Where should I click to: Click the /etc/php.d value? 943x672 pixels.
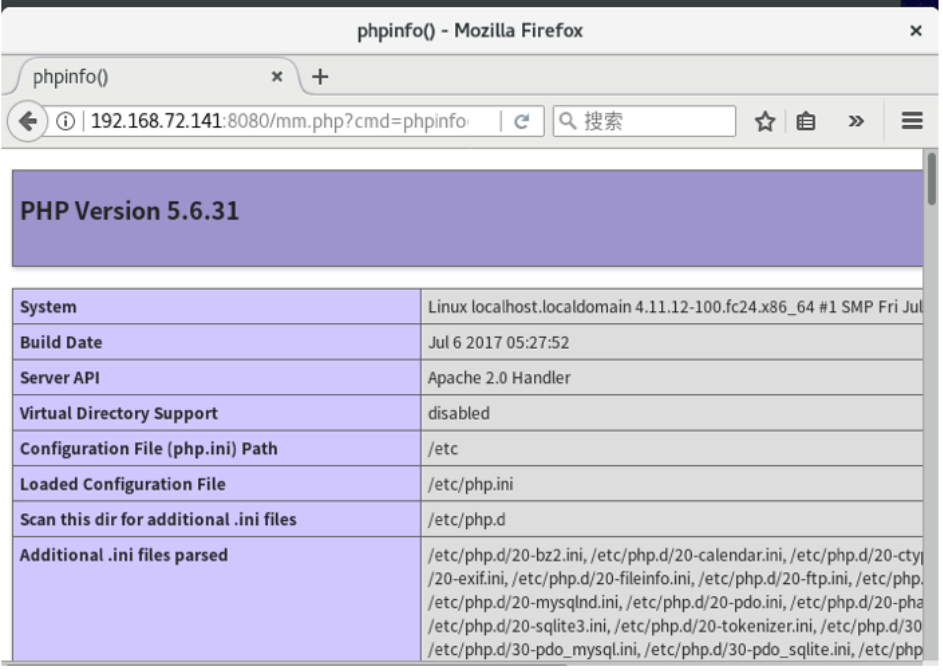click(467, 519)
